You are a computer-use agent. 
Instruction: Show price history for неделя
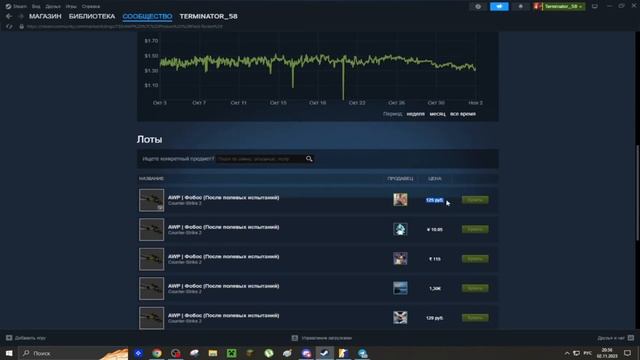416,114
